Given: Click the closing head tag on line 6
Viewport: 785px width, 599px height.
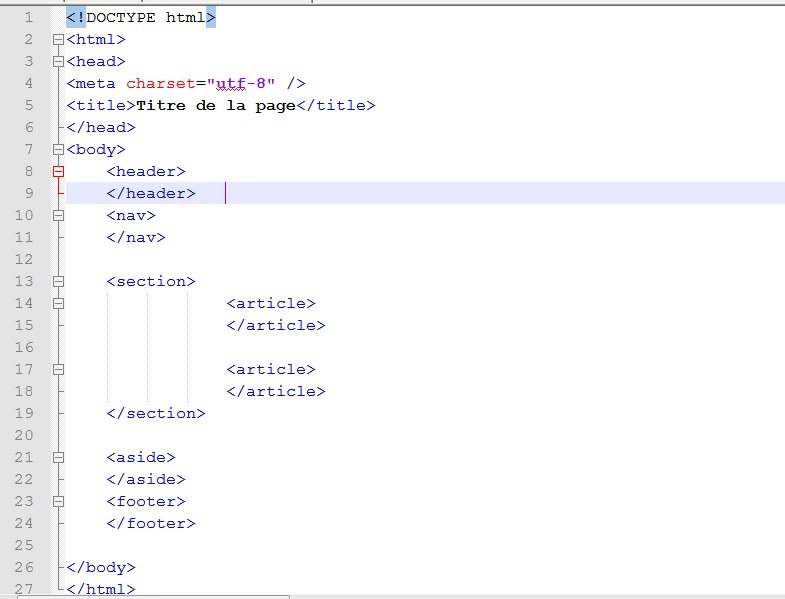Looking at the screenshot, I should click(x=101, y=128).
